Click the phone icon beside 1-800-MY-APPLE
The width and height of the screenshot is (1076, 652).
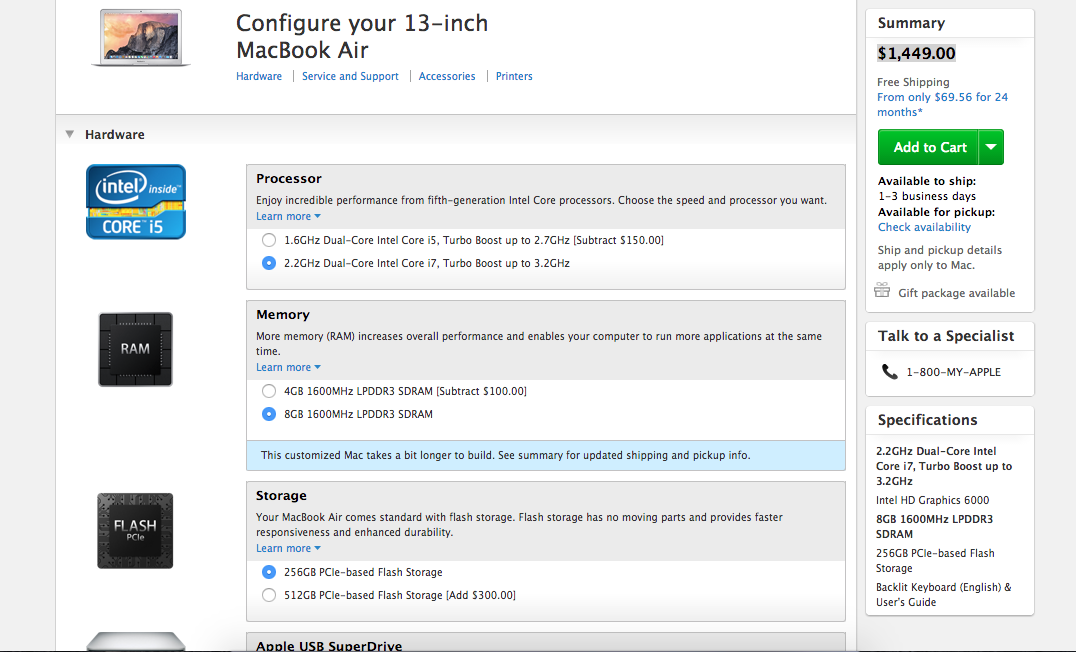889,371
